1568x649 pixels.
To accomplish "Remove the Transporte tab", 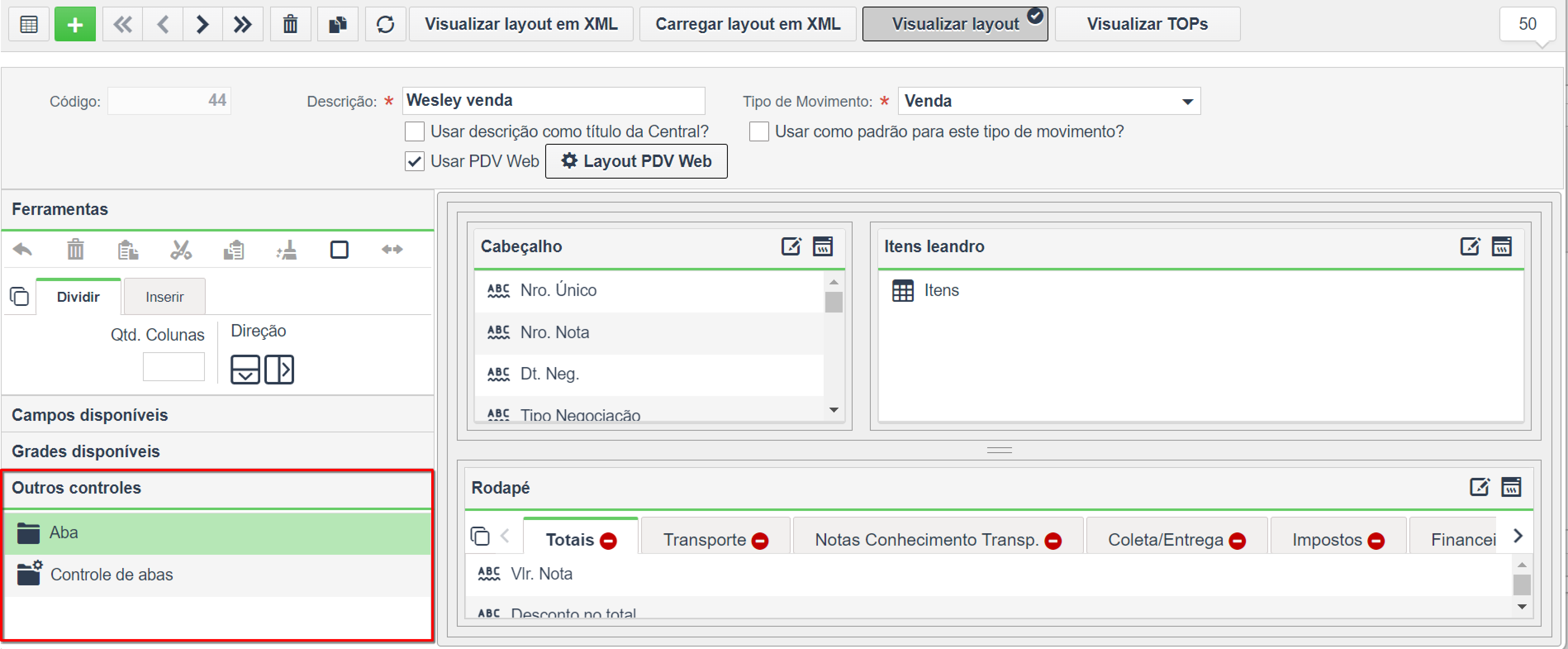I will [x=760, y=541].
